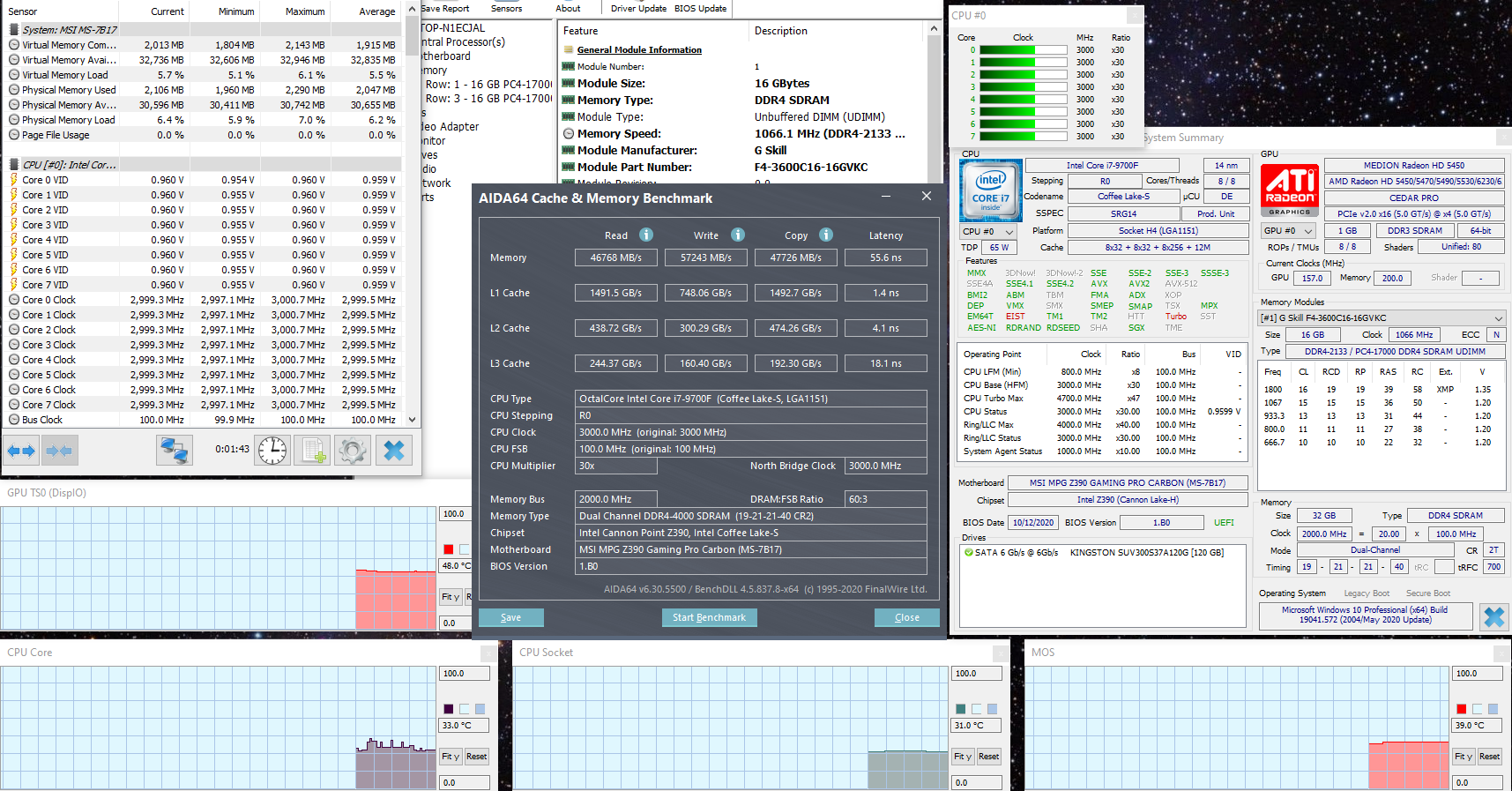Select Driver Update in the toolbar
This screenshot has height=791, width=1512.
coord(638,9)
